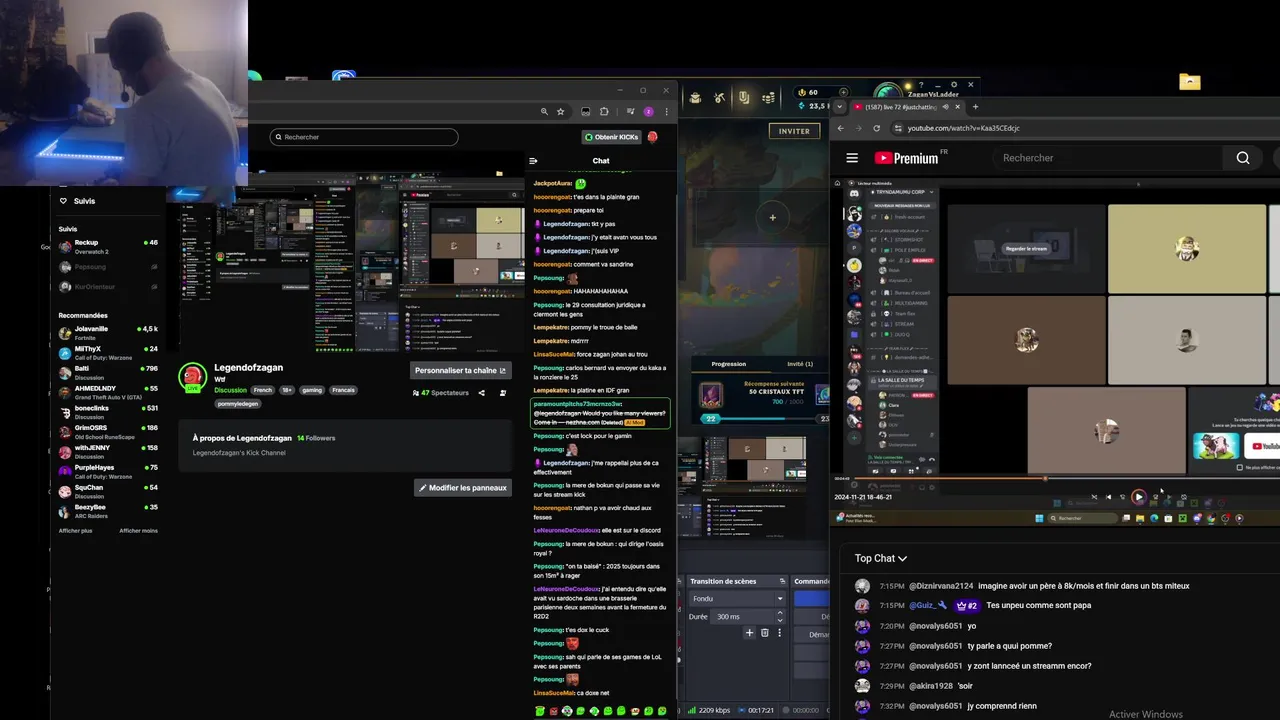
Task: Open Balti recommended channel
Action: pos(108,372)
